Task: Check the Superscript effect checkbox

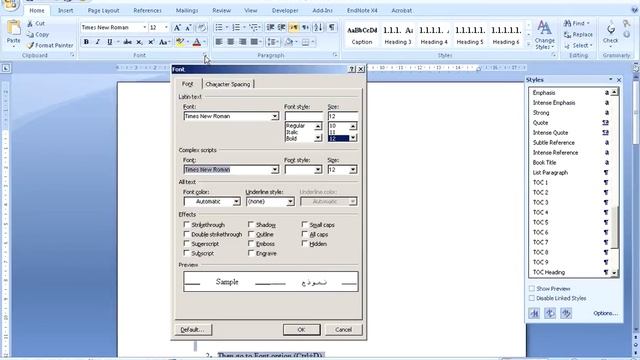Action: click(187, 244)
